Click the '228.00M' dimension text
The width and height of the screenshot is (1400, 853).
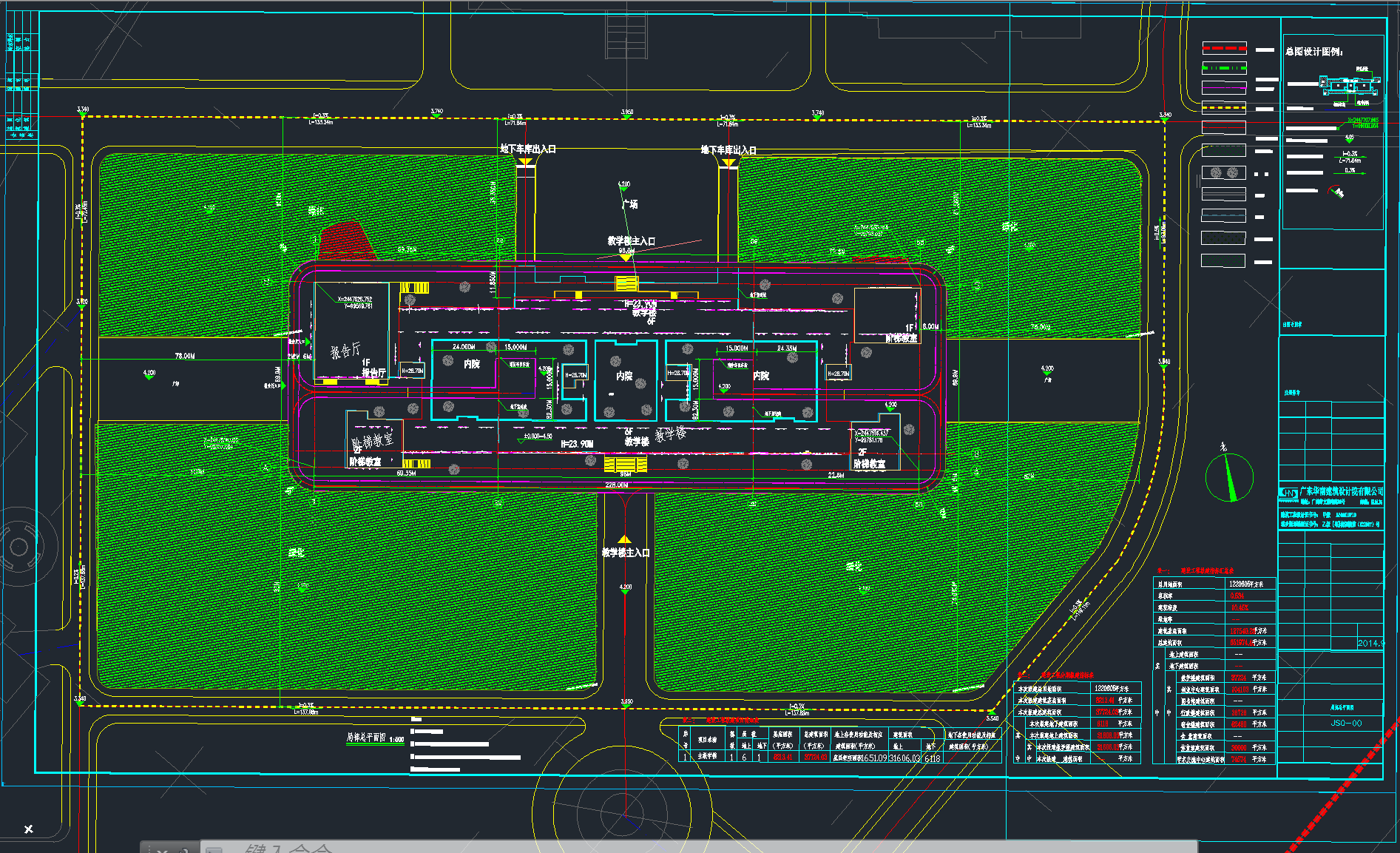point(617,485)
